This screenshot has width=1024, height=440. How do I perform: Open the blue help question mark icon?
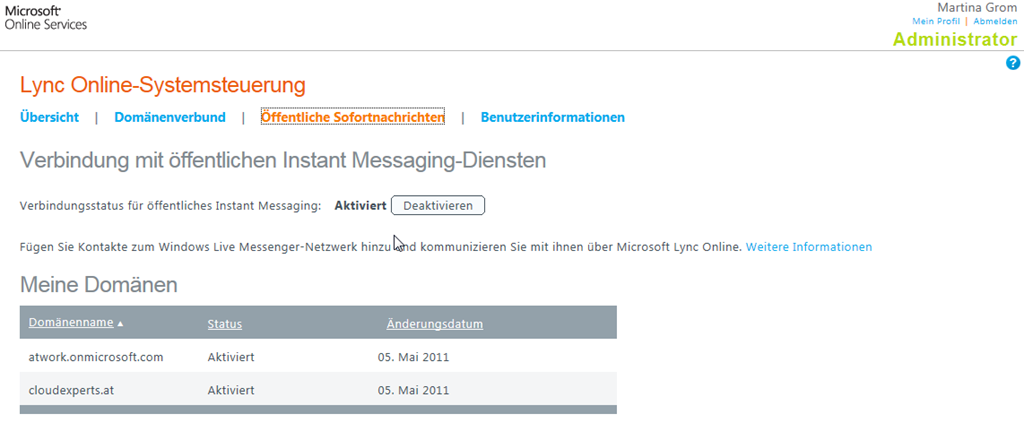[x=1013, y=63]
